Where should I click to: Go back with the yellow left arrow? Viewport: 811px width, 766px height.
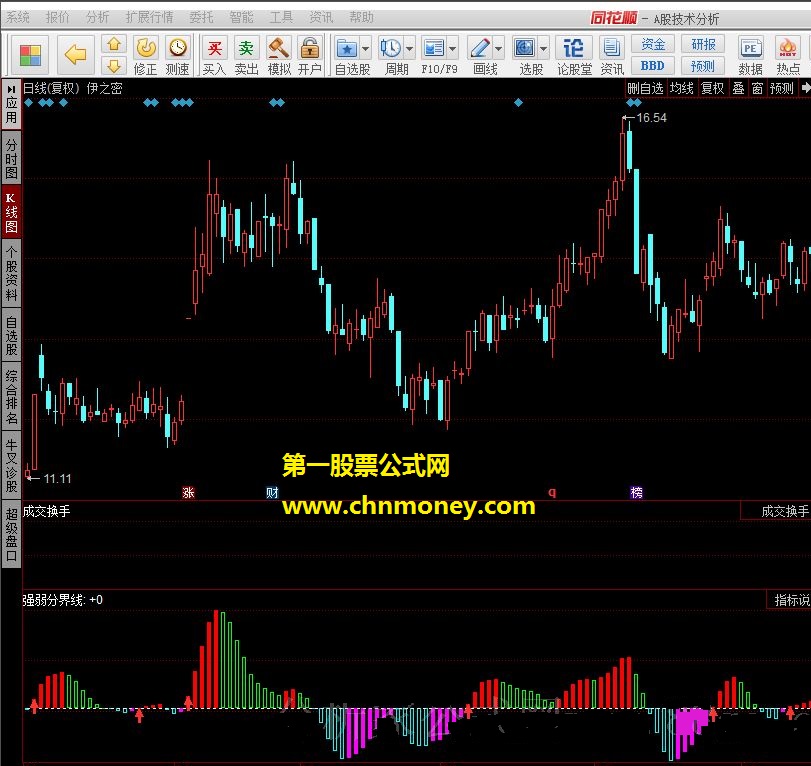[x=75, y=54]
